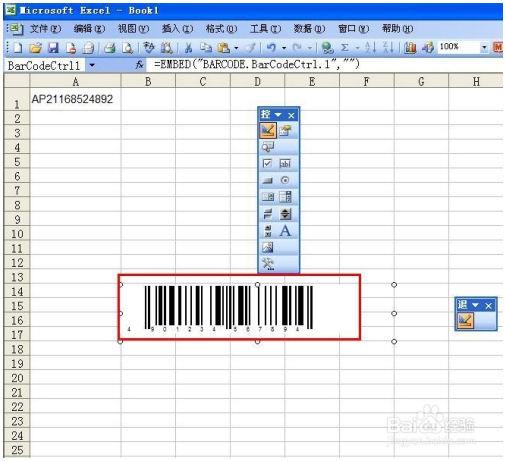Viewport: 506px width, 461px height.
Task: Click in the formula bar EMBED text
Action: (x=257, y=64)
